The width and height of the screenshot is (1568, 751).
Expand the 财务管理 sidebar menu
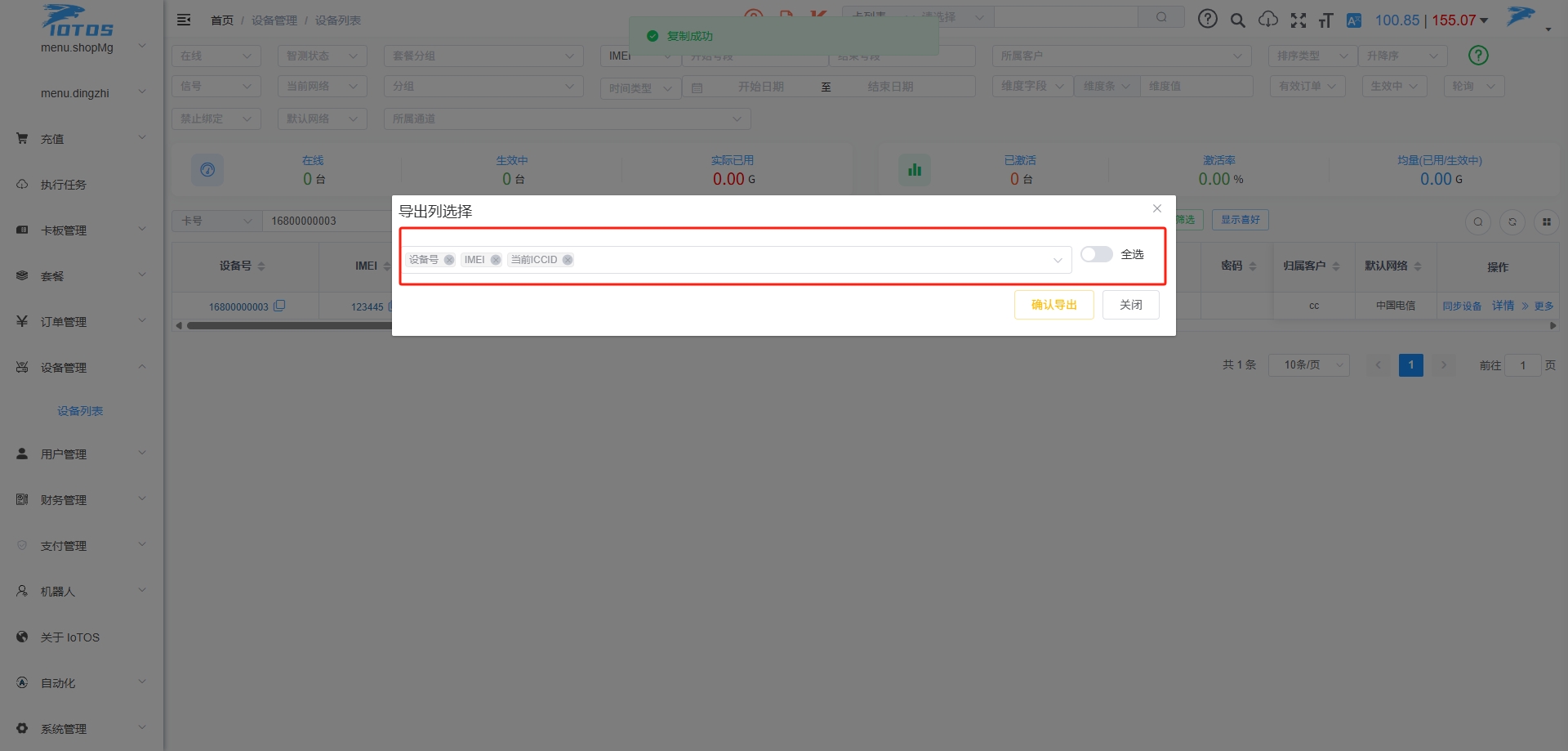coord(82,500)
